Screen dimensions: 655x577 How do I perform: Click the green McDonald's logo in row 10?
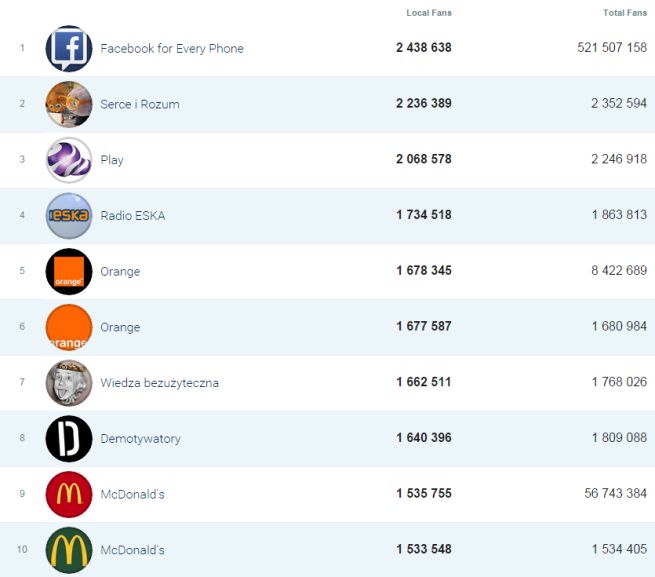[69, 550]
